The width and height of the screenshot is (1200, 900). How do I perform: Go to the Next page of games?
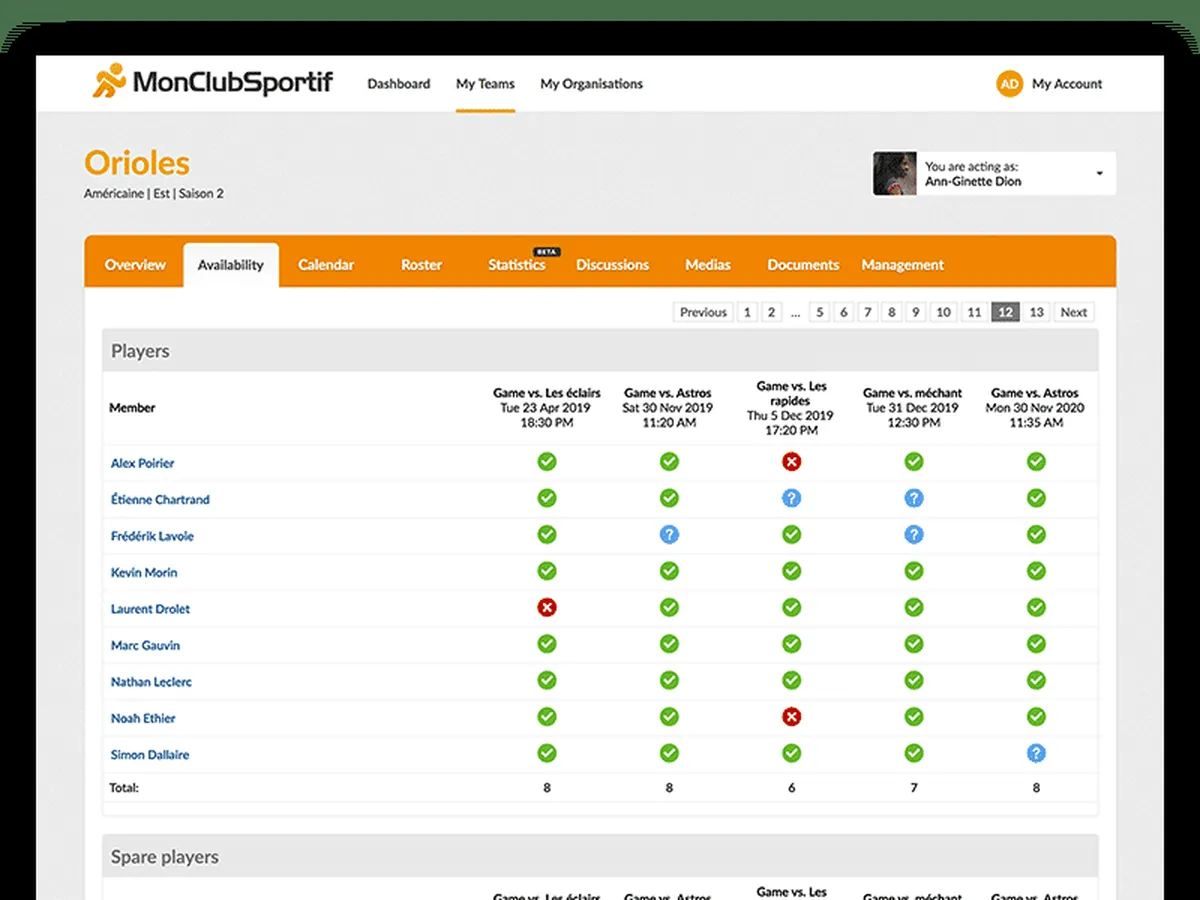pyautogui.click(x=1073, y=313)
